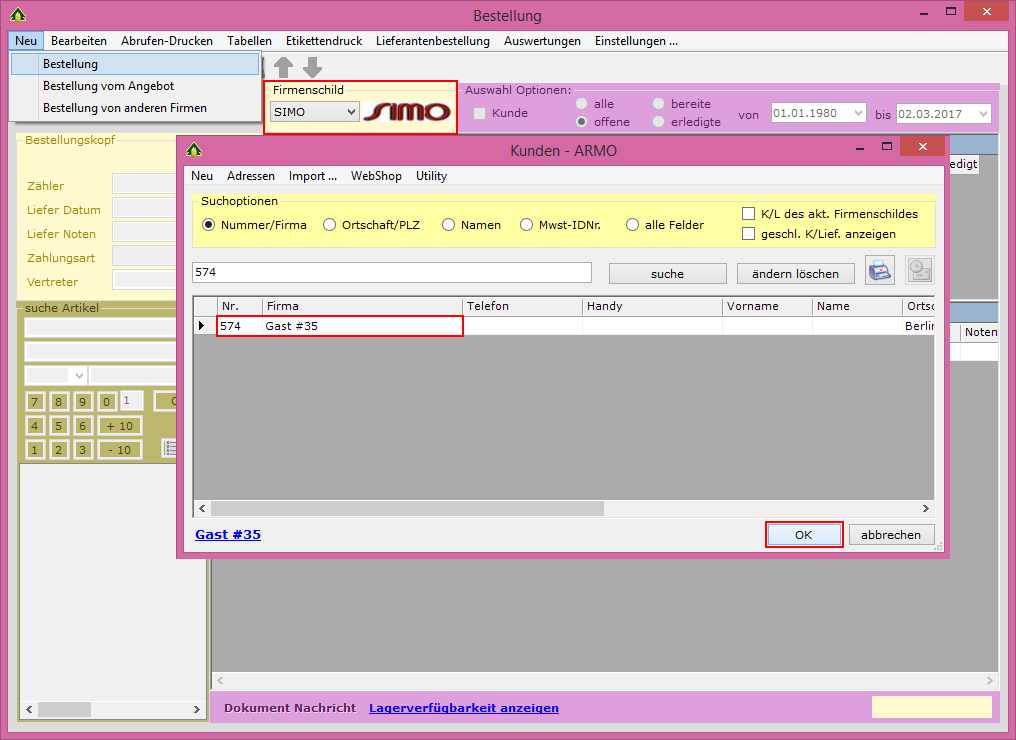Click the grey up arrow icon
This screenshot has width=1016, height=740.
(x=284, y=67)
